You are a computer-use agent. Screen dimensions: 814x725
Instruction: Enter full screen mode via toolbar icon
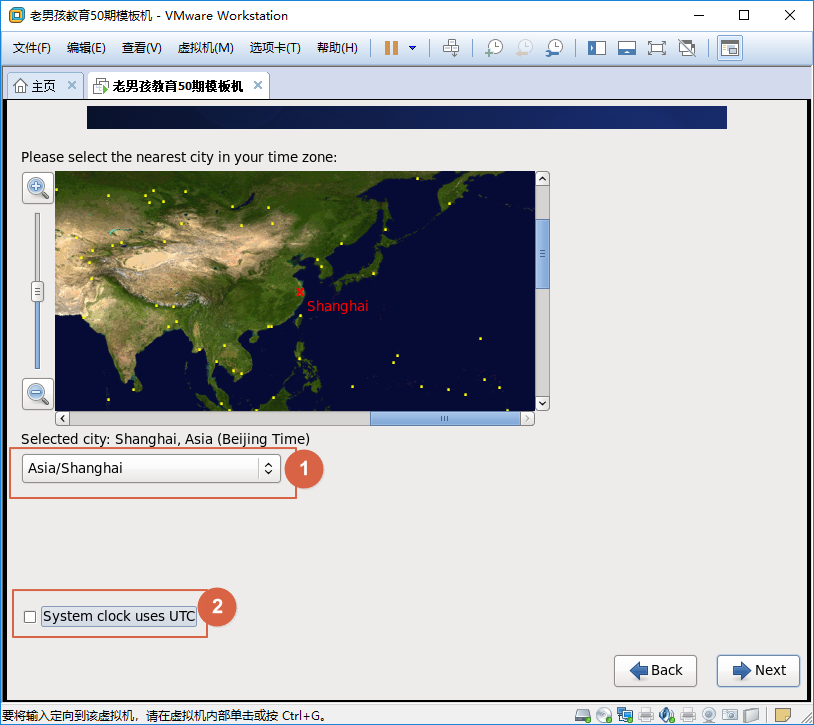point(657,48)
